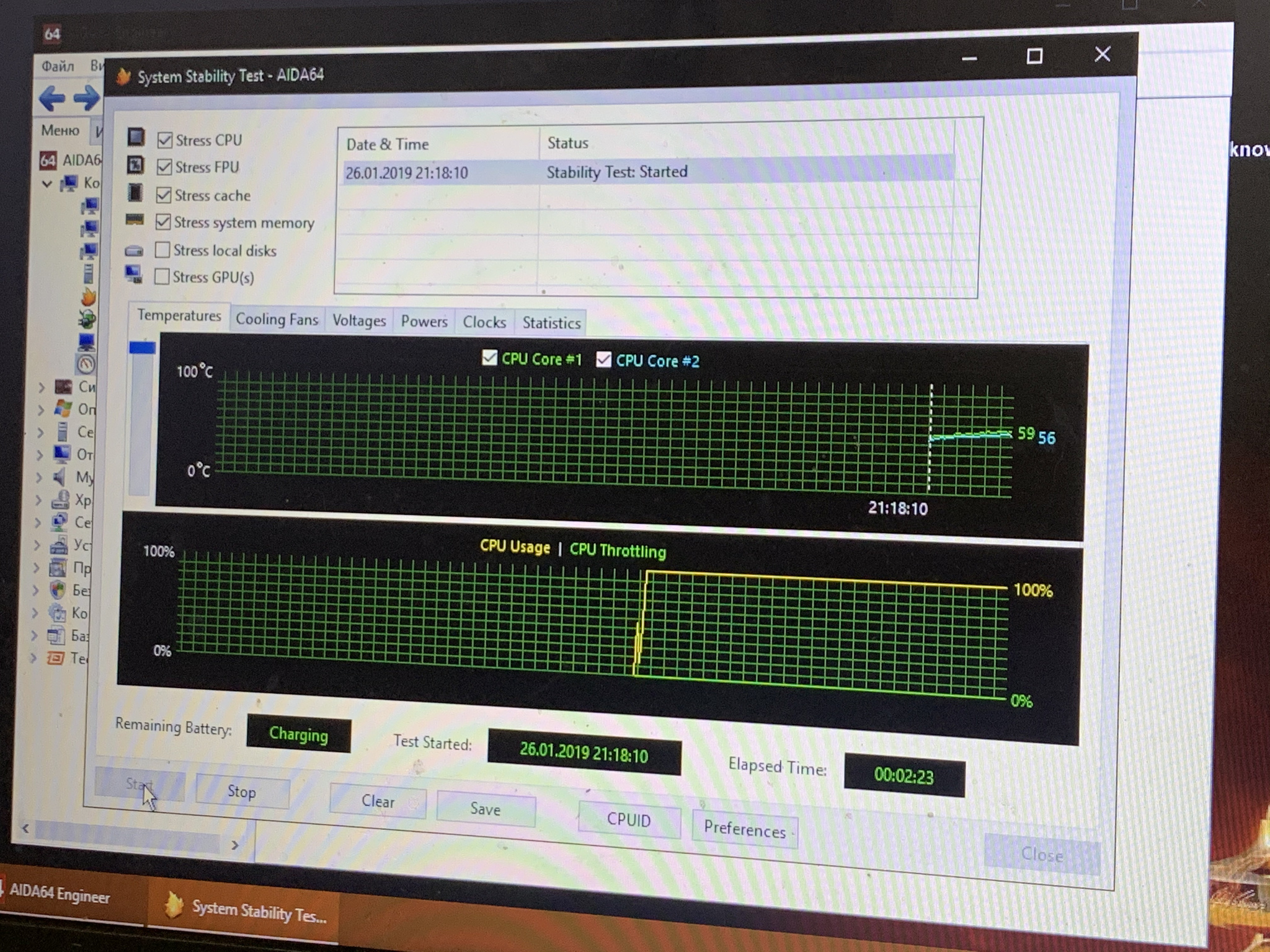Click the FPU icon next to Stress FPU
This screenshot has height=952, width=1270.
[135, 165]
